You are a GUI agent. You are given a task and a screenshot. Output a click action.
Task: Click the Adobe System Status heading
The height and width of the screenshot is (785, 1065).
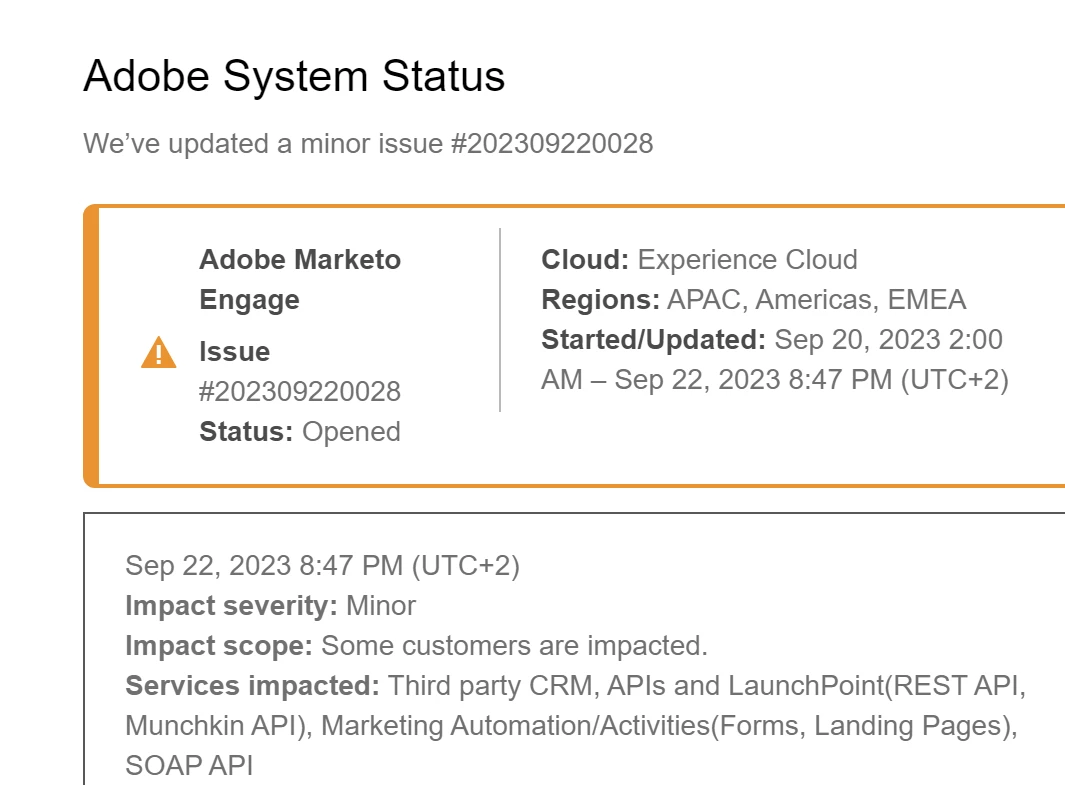pos(294,76)
